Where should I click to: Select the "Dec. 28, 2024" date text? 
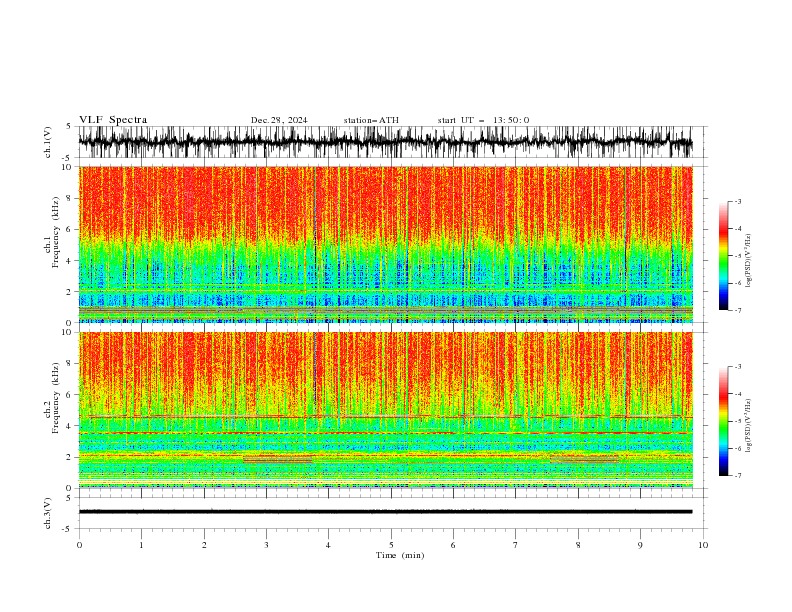coord(279,120)
